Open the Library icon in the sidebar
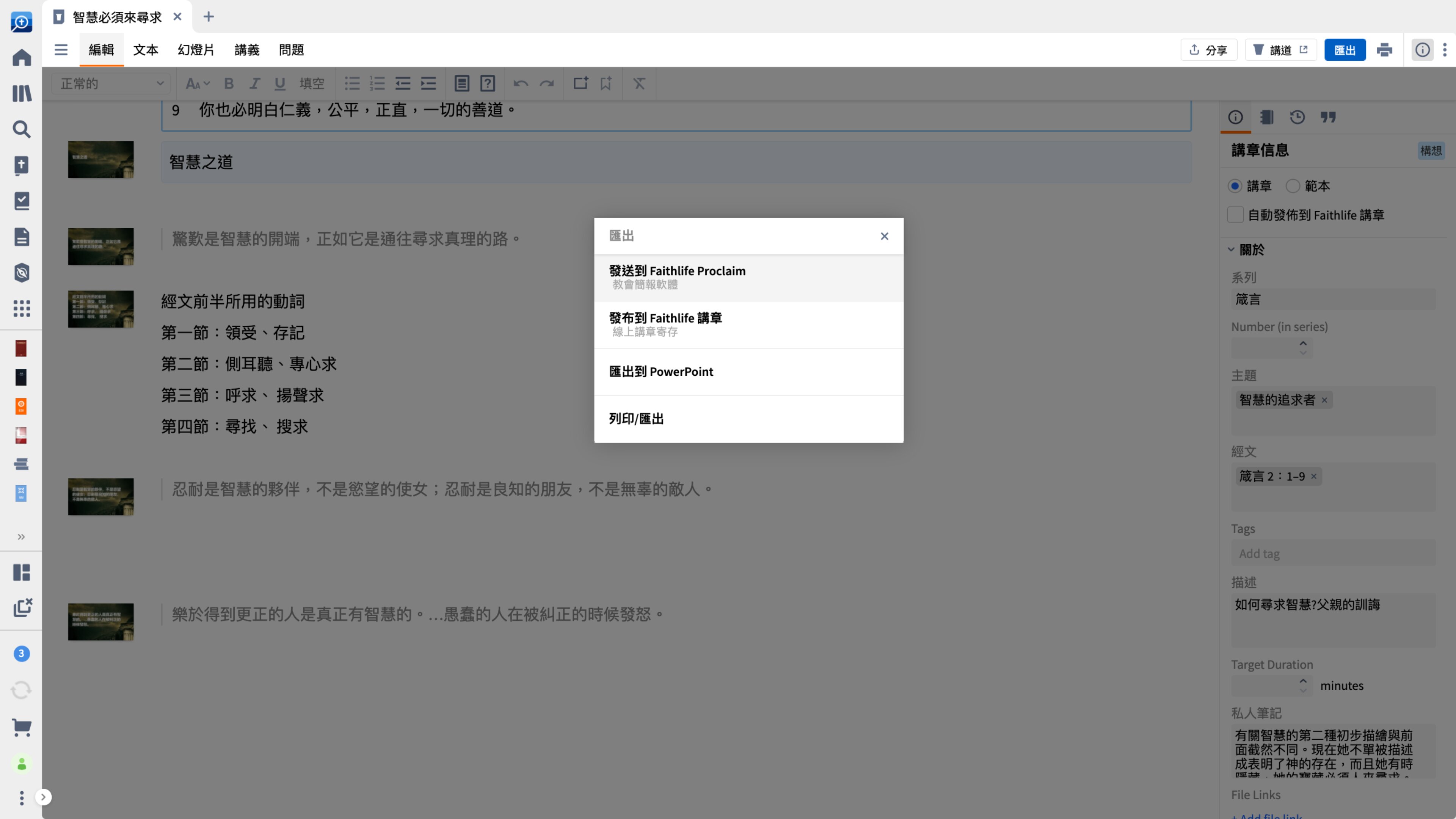1456x819 pixels. 22,93
